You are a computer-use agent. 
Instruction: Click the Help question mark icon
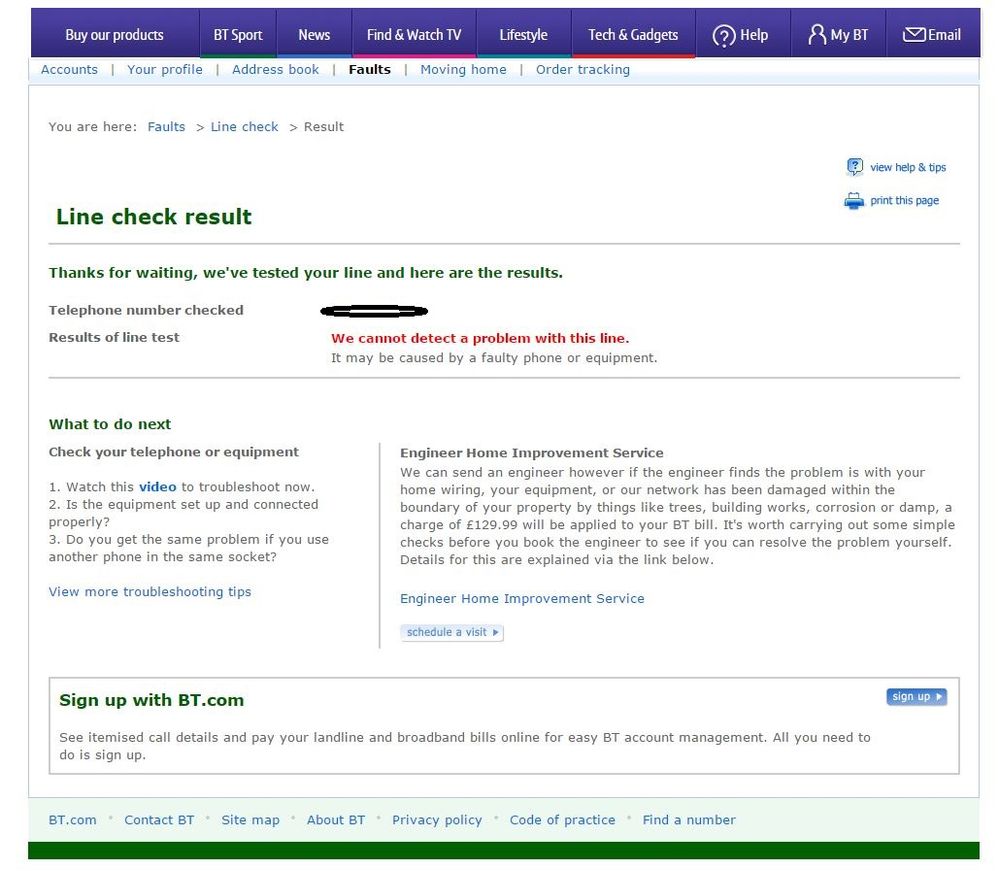[x=724, y=36]
